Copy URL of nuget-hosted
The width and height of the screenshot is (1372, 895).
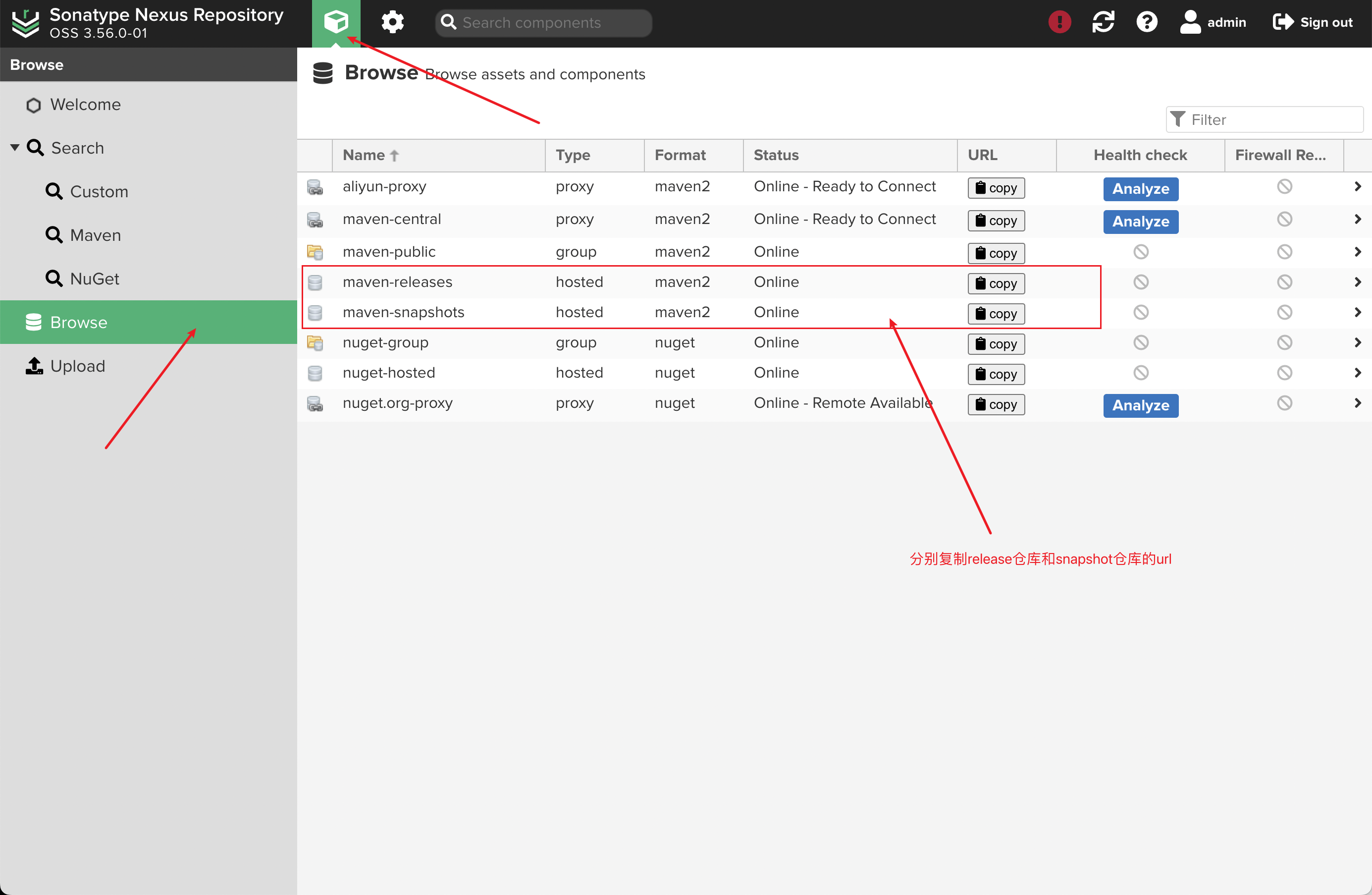coord(996,374)
